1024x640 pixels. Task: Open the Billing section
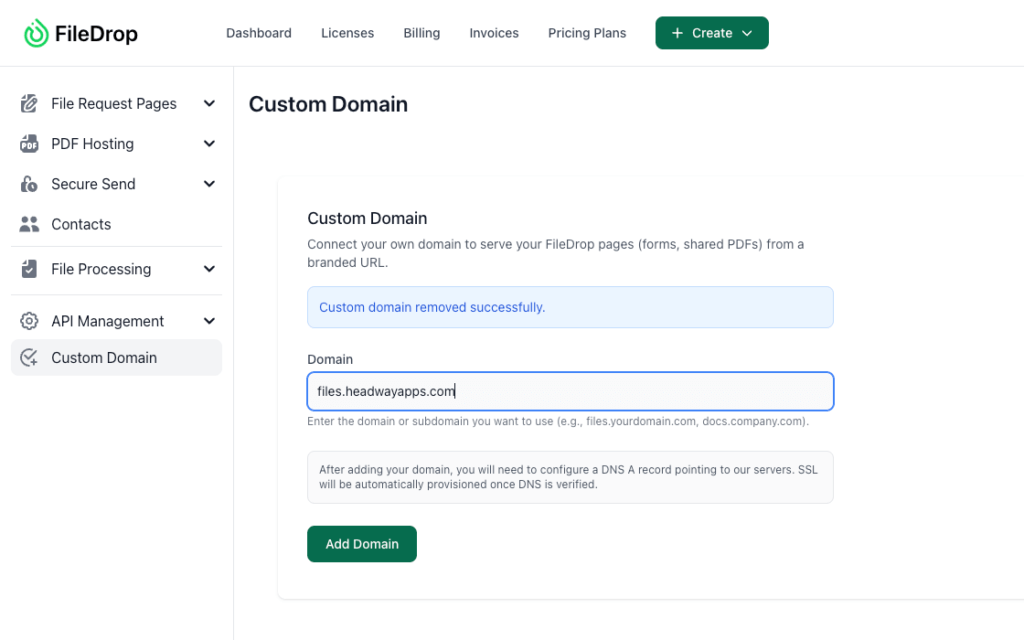421,32
